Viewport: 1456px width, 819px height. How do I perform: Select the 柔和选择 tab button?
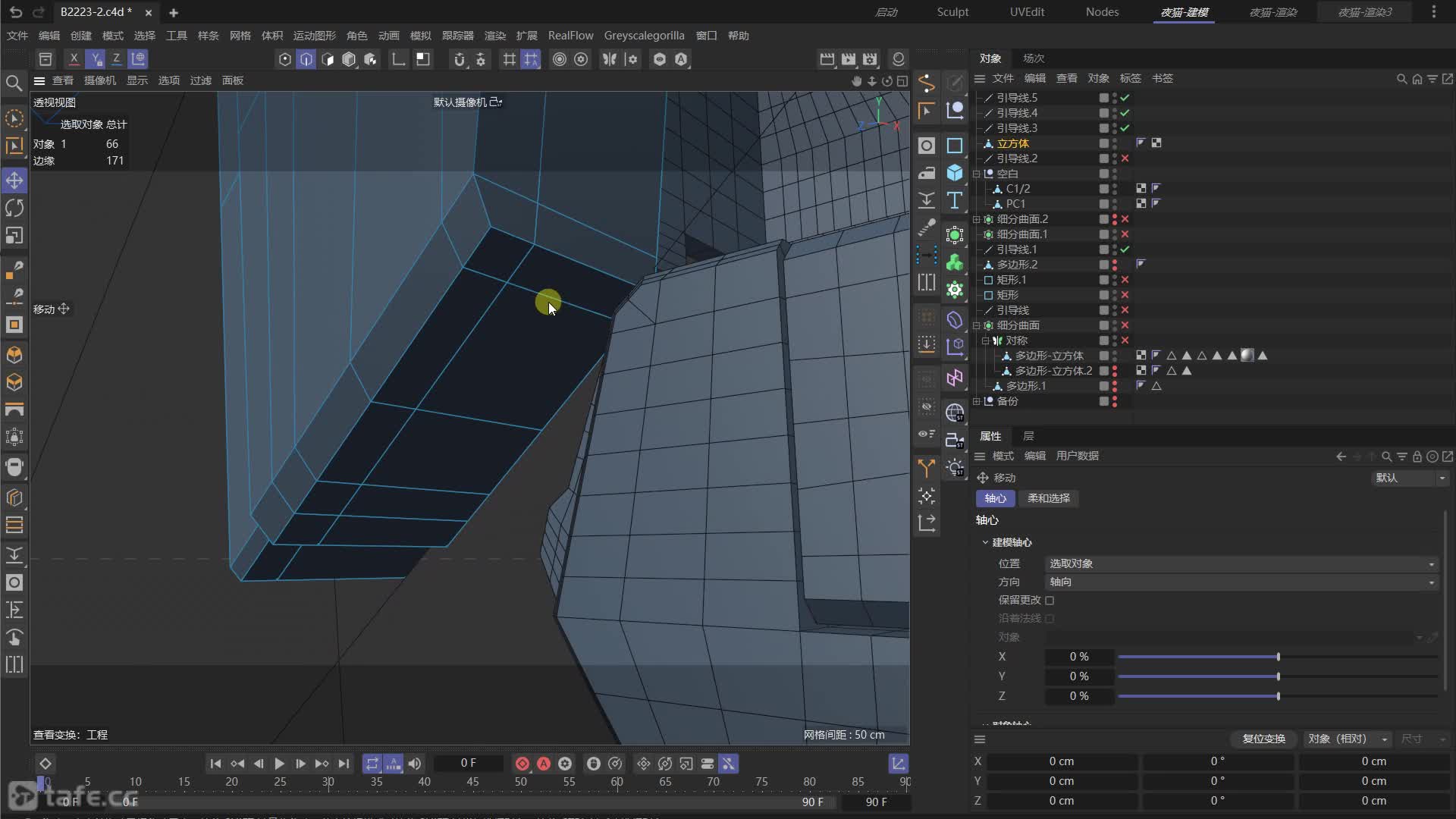click(x=1049, y=498)
